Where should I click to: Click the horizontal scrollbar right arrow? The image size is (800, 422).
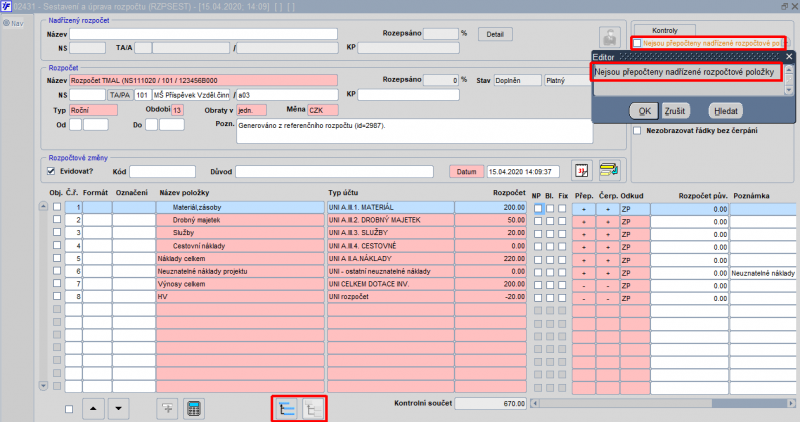[791, 404]
